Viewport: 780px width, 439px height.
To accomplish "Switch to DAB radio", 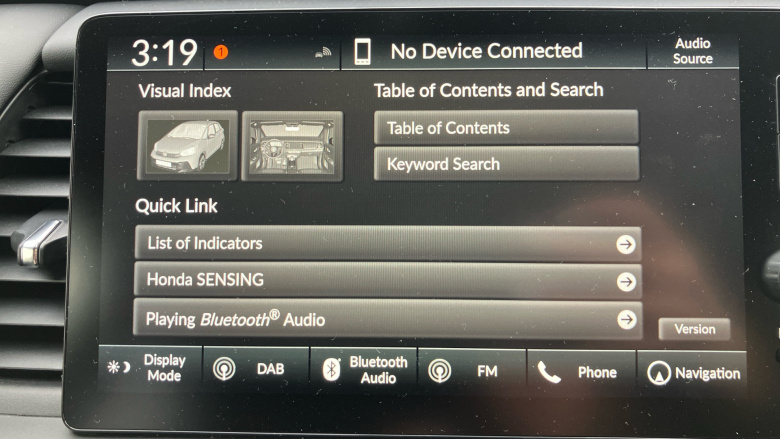I will [x=256, y=369].
